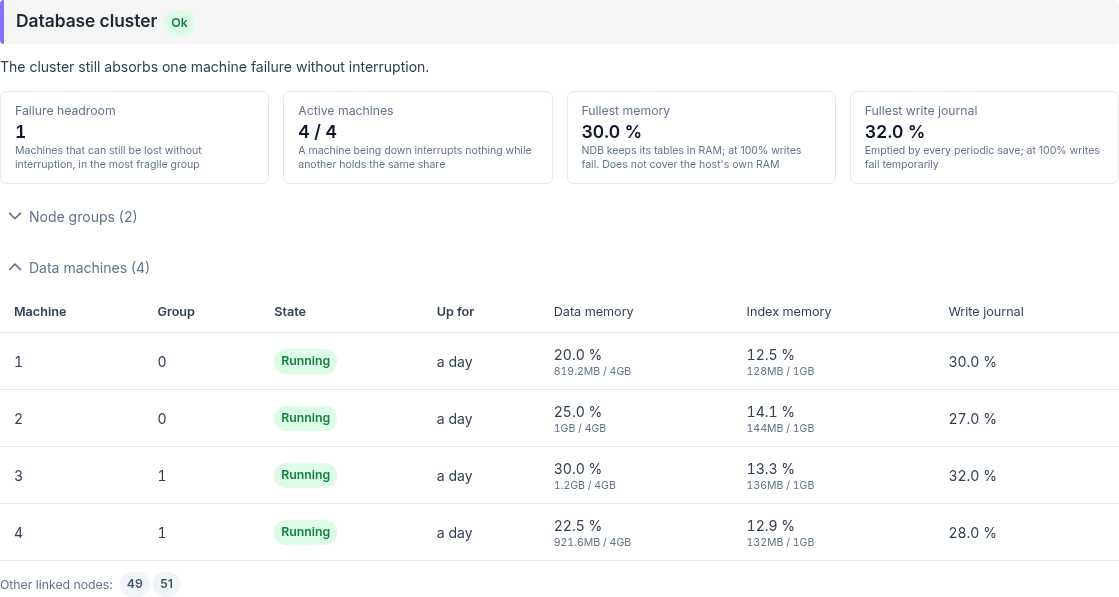Click Running badge for machine 3
The width and height of the screenshot is (1119, 597).
305,475
